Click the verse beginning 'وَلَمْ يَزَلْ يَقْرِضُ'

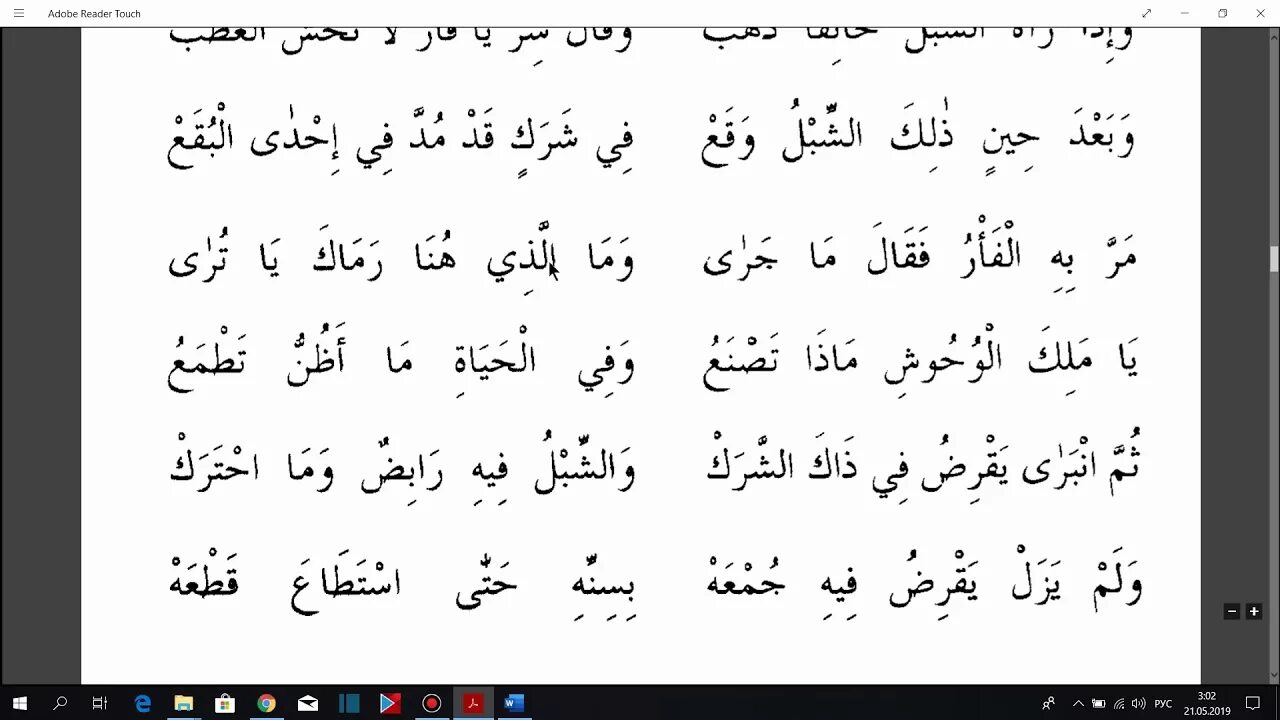pos(924,580)
